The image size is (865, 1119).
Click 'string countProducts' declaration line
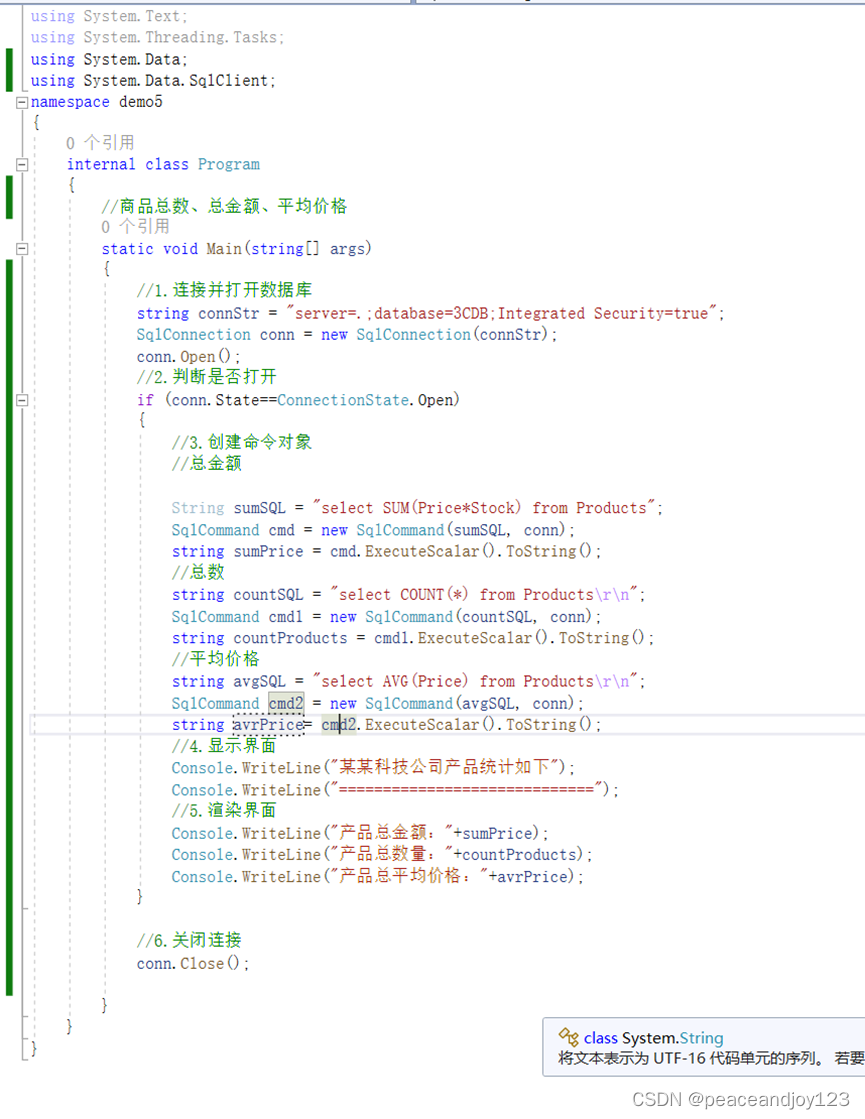tap(413, 638)
